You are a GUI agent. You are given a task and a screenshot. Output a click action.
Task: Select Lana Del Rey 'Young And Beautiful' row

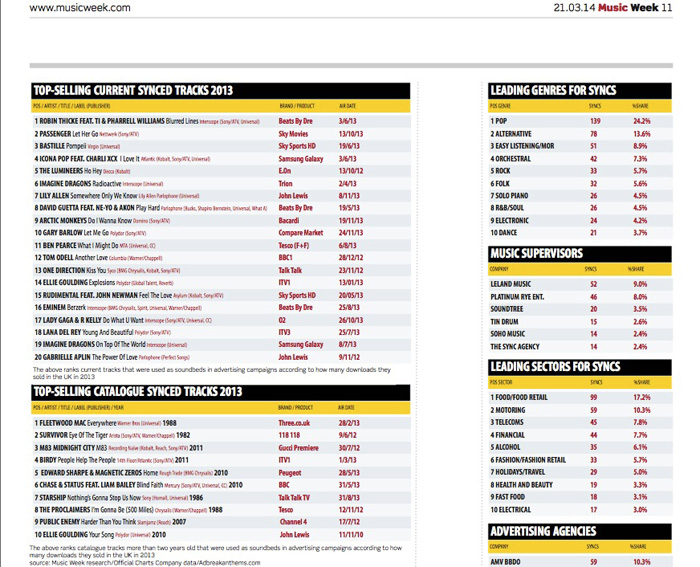pyautogui.click(x=221, y=332)
